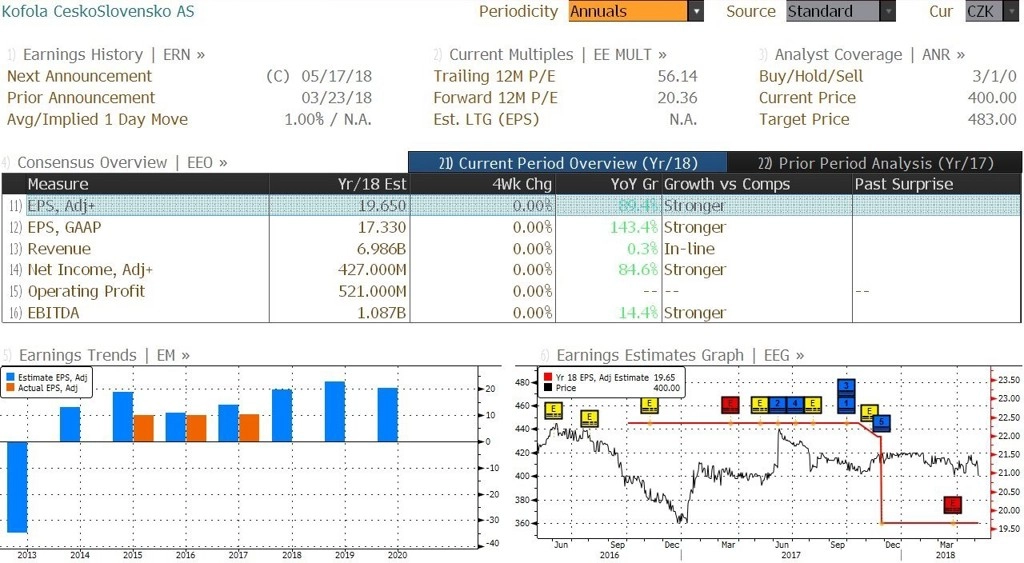This screenshot has height=563, width=1024.
Task: Click the 2017 orange actual EPS bar
Action: [249, 428]
